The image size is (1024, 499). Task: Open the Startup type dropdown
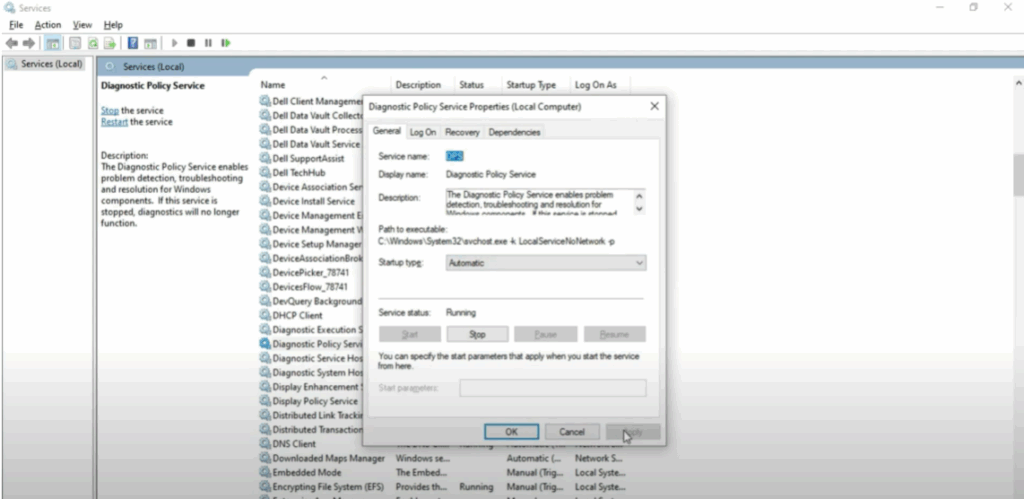coord(546,263)
